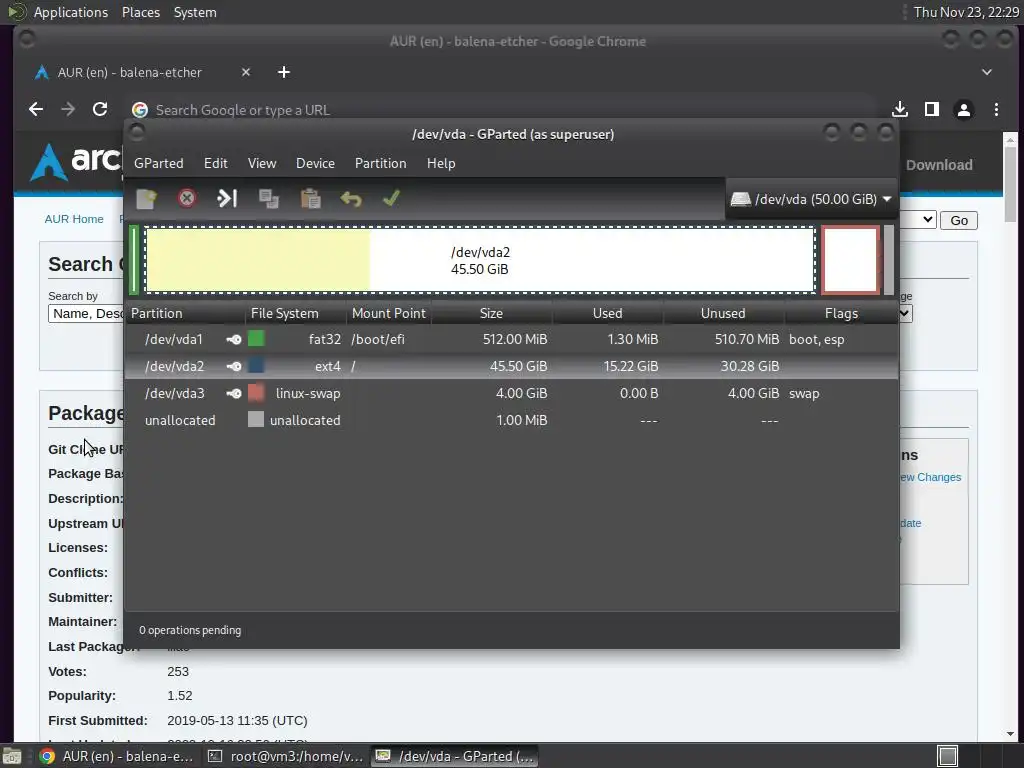Open the Partition menu in GParted

(381, 163)
